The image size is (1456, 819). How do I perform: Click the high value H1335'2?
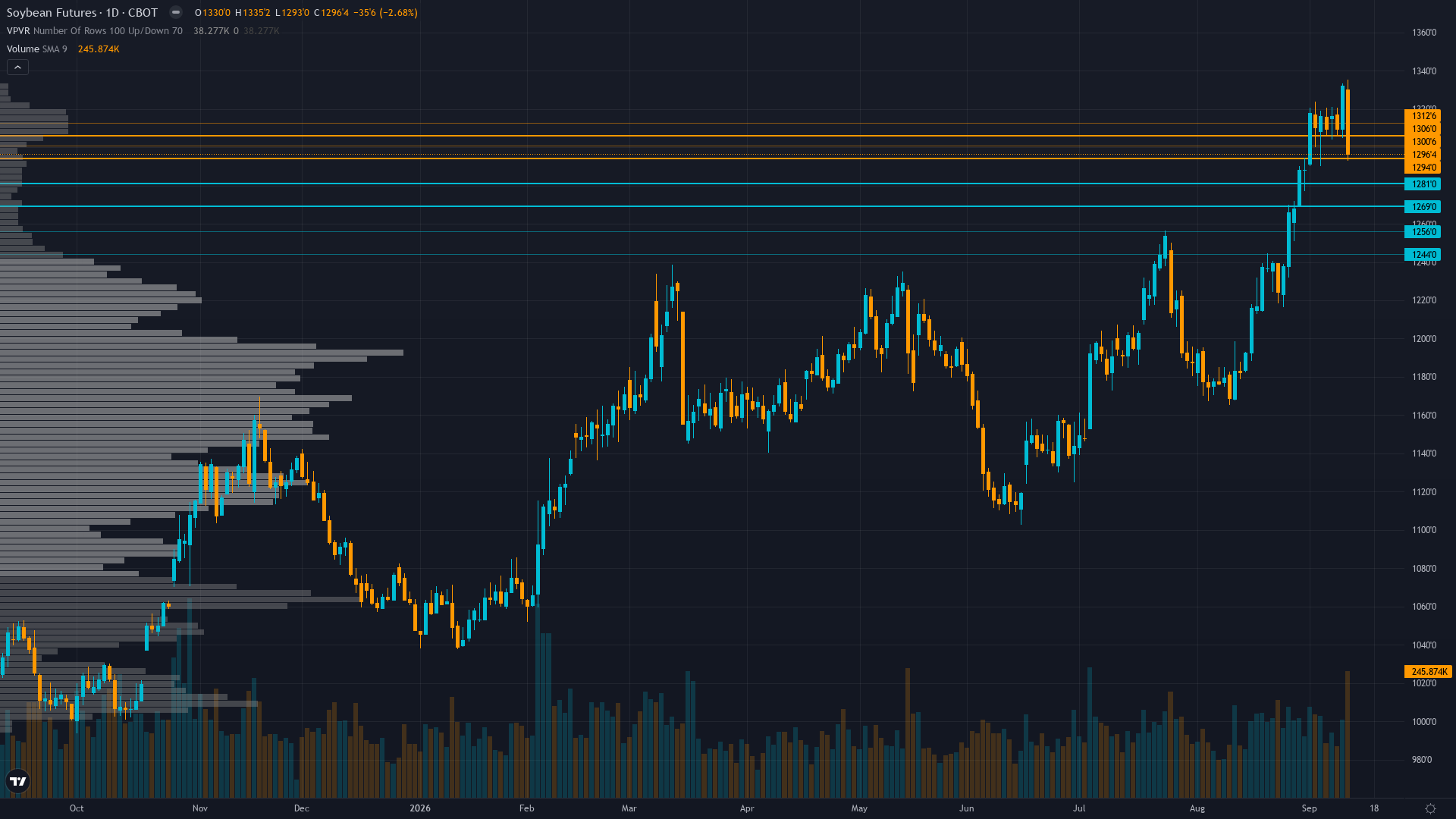253,12
